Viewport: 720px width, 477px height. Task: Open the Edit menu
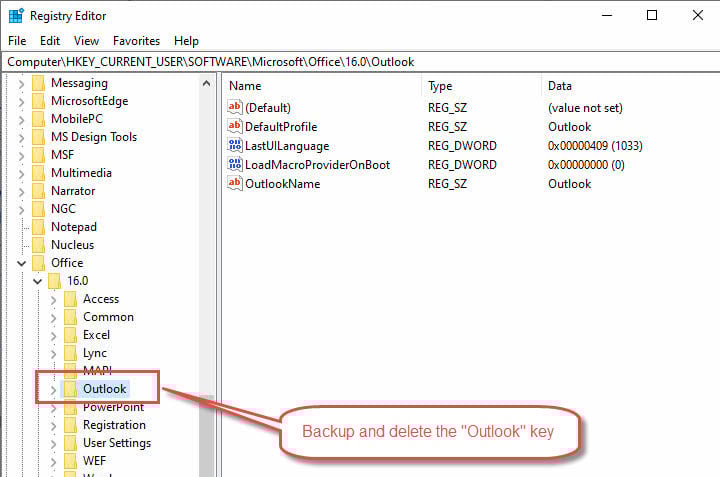(x=50, y=41)
